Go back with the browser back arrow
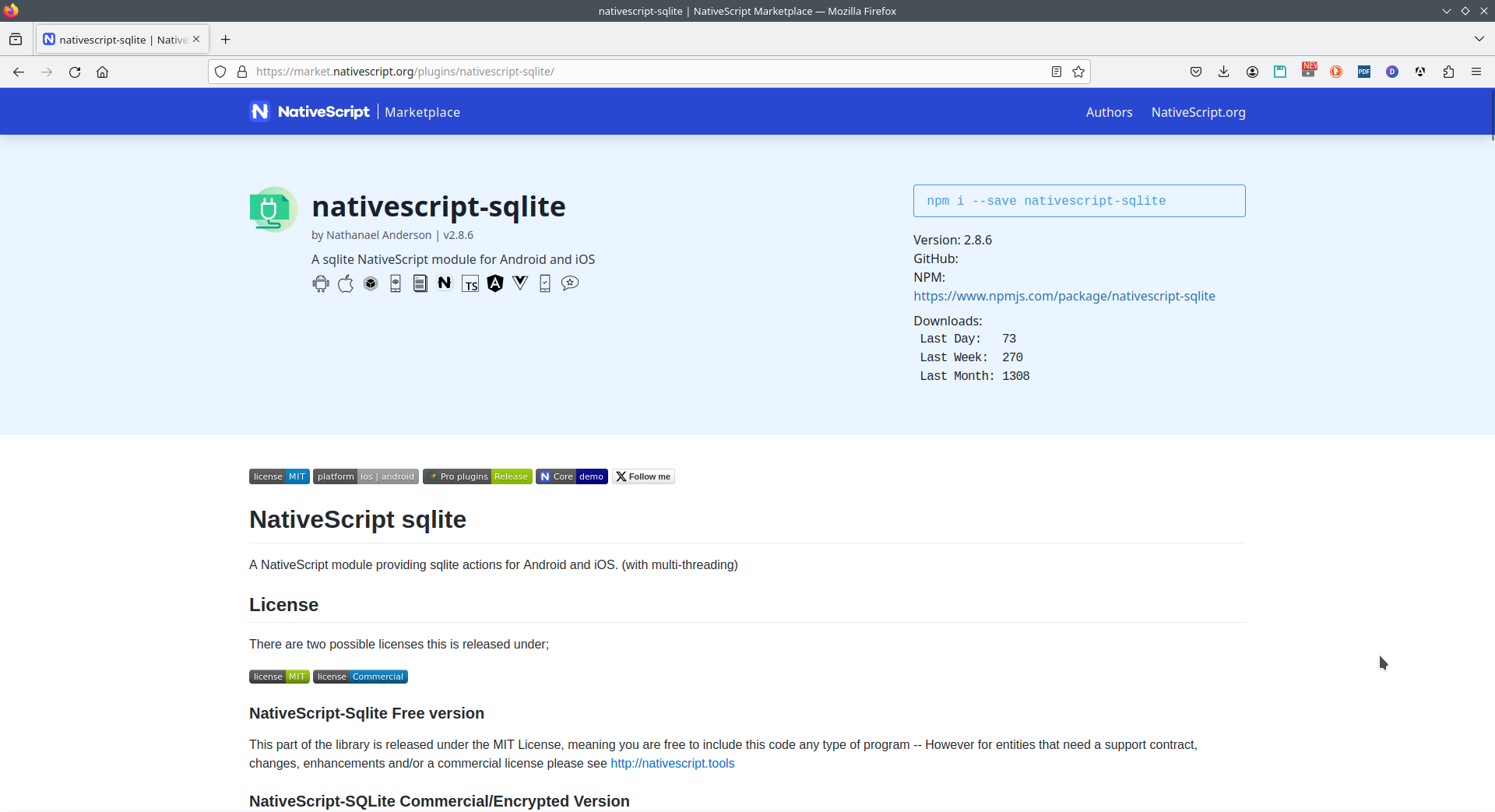The width and height of the screenshot is (1495, 812). (x=19, y=72)
